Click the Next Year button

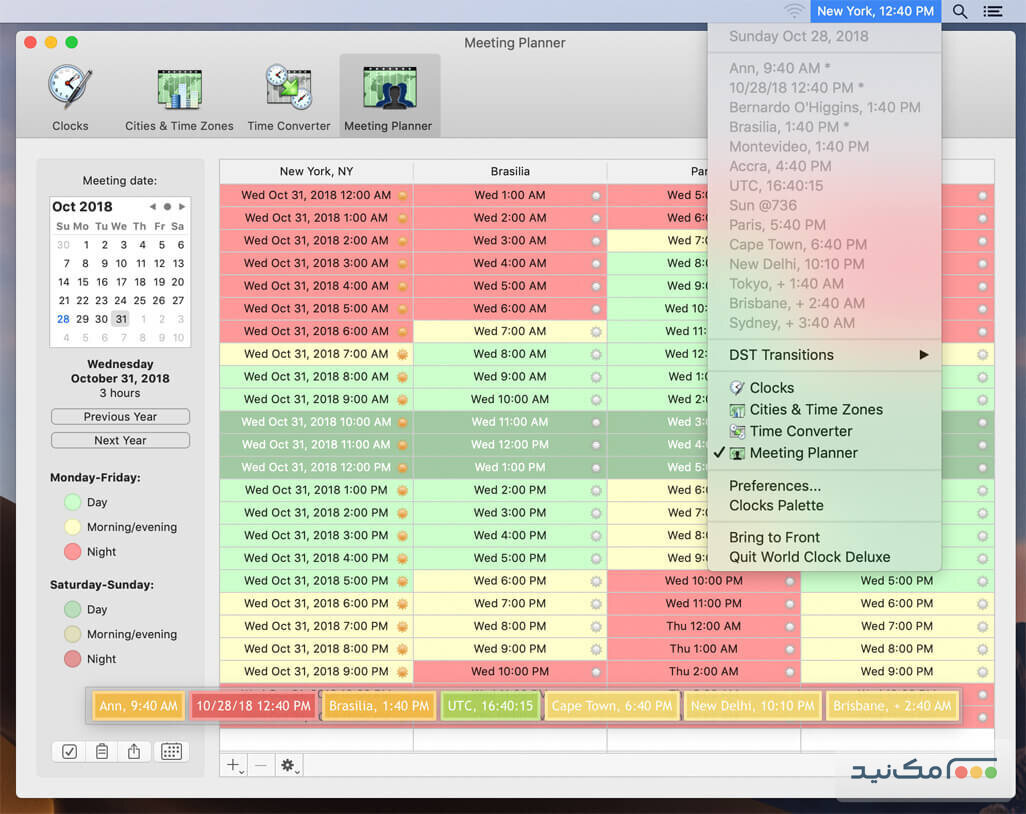[x=120, y=440]
